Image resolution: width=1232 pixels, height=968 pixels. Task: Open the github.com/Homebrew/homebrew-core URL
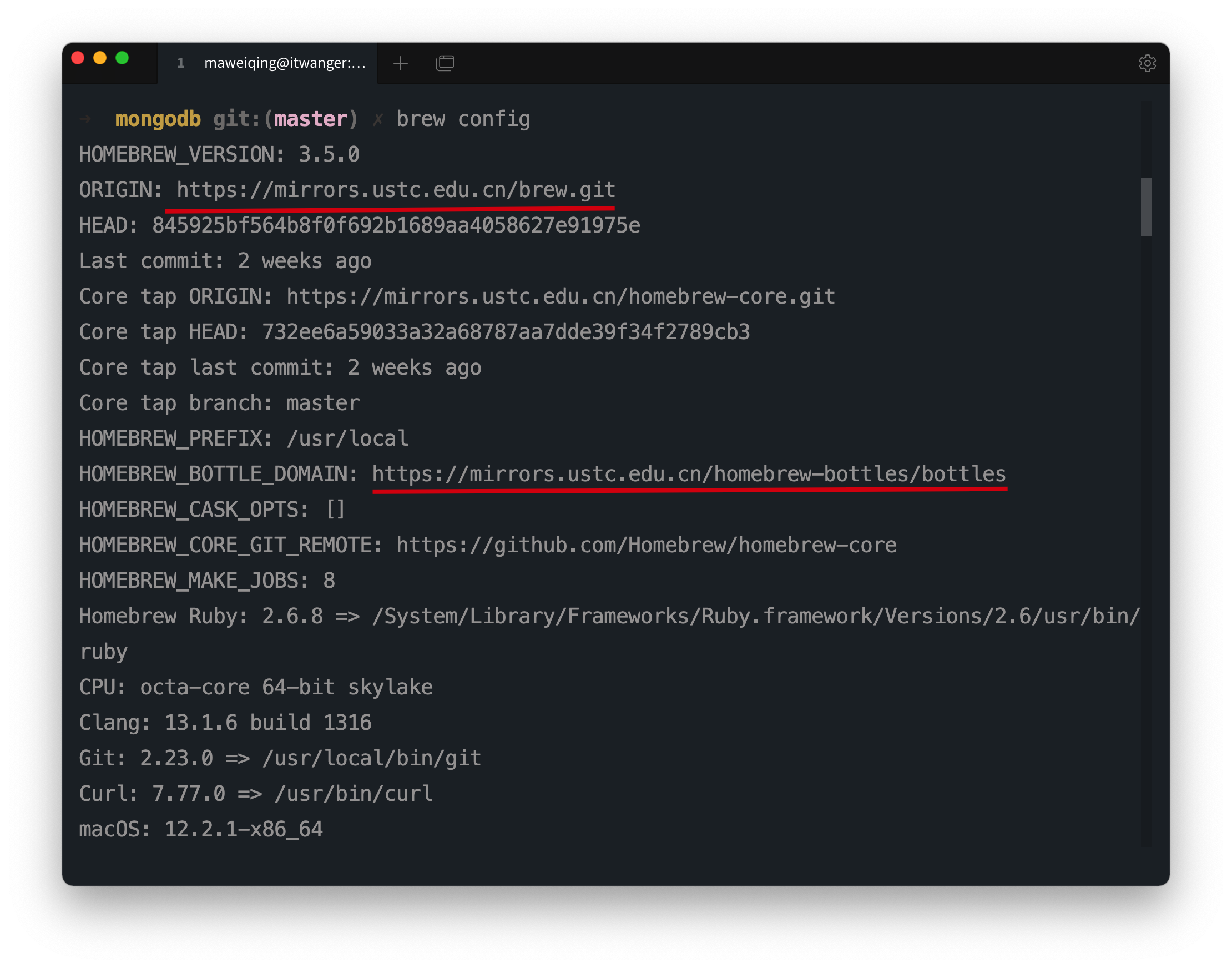(646, 544)
